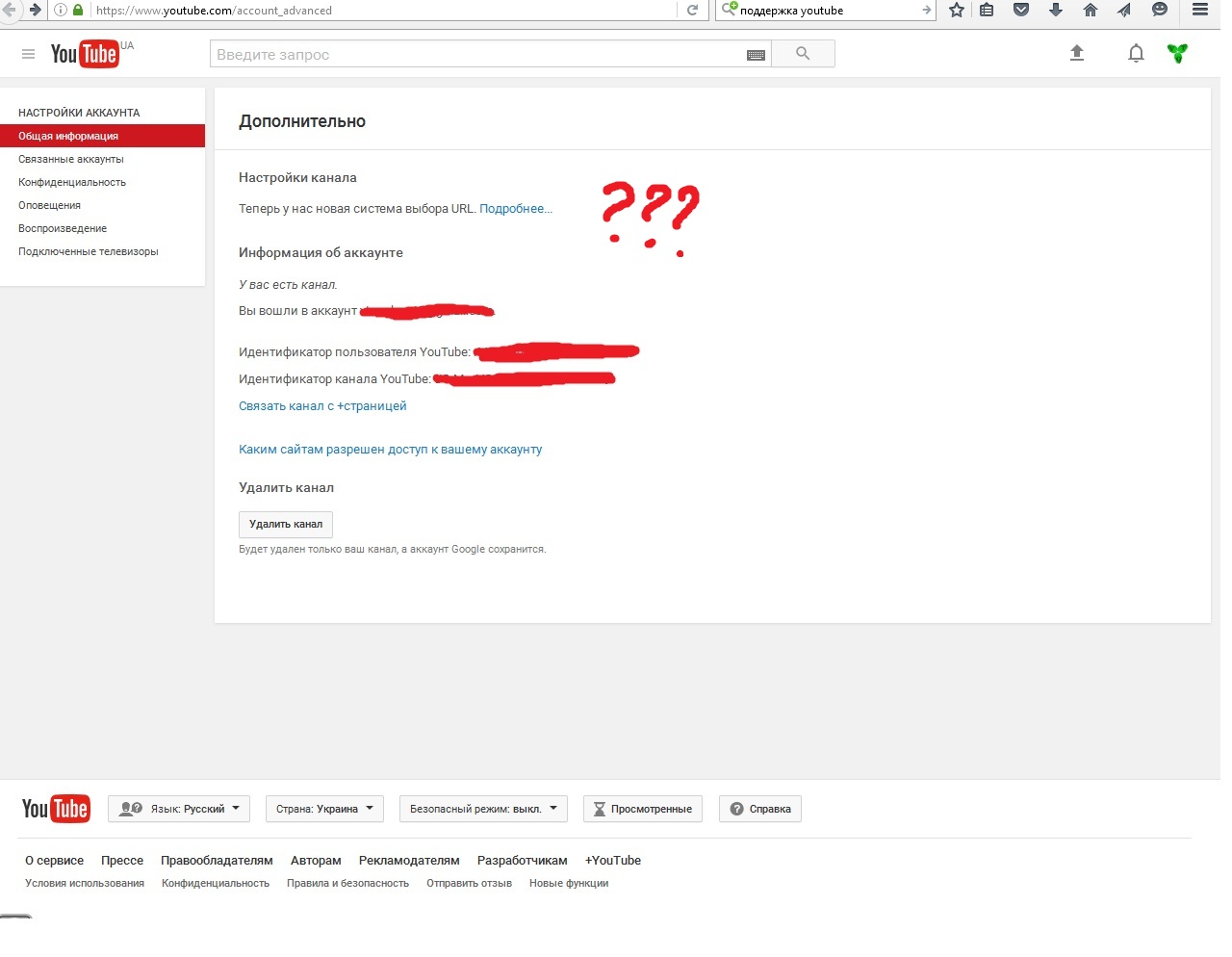The height and width of the screenshot is (957, 1232).
Task: Click the text У вас есть канал.
Action: [x=288, y=285]
